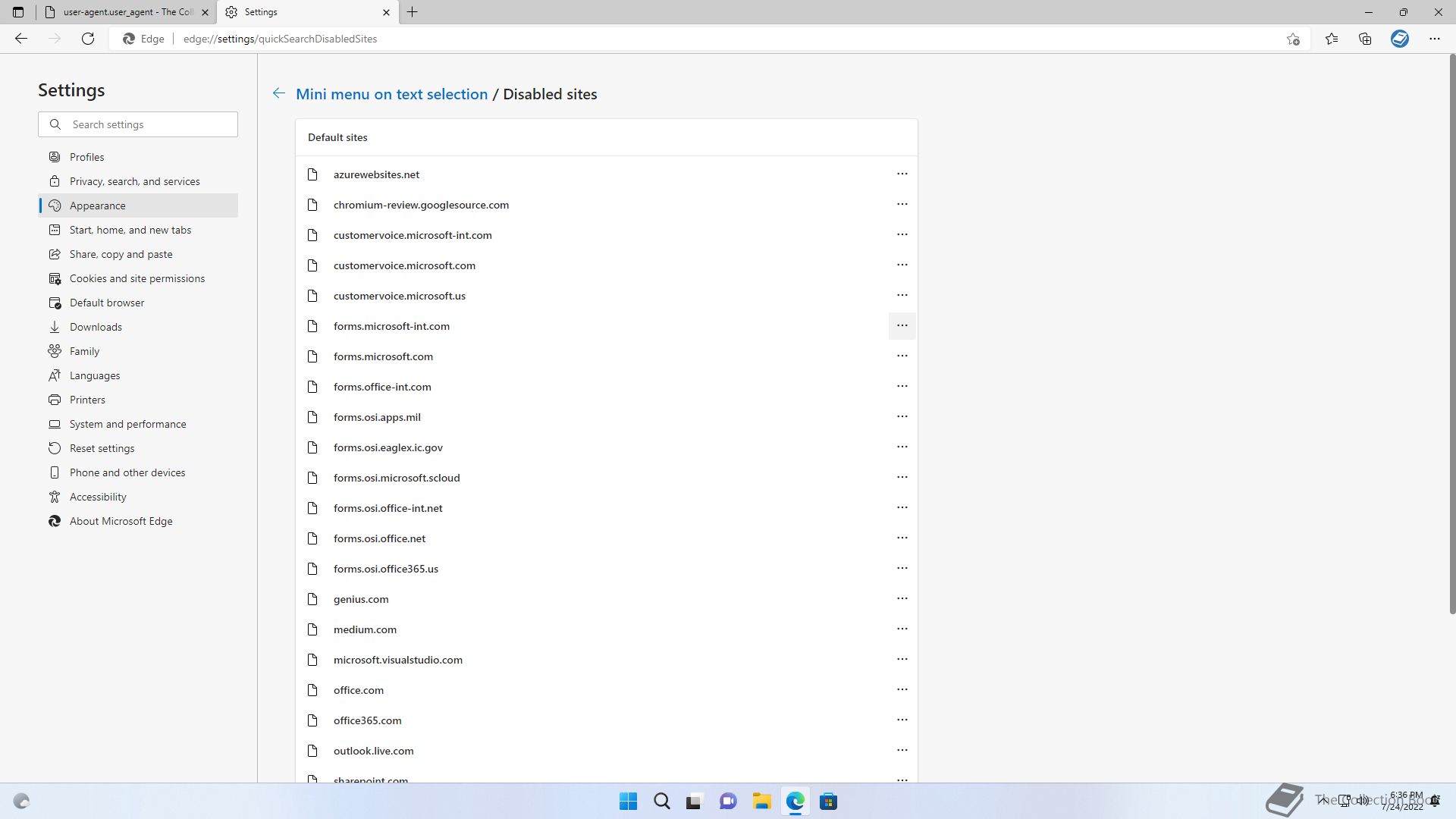Open Windows Start menu in taskbar
Viewport: 1456px width, 819px height.
coord(628,802)
